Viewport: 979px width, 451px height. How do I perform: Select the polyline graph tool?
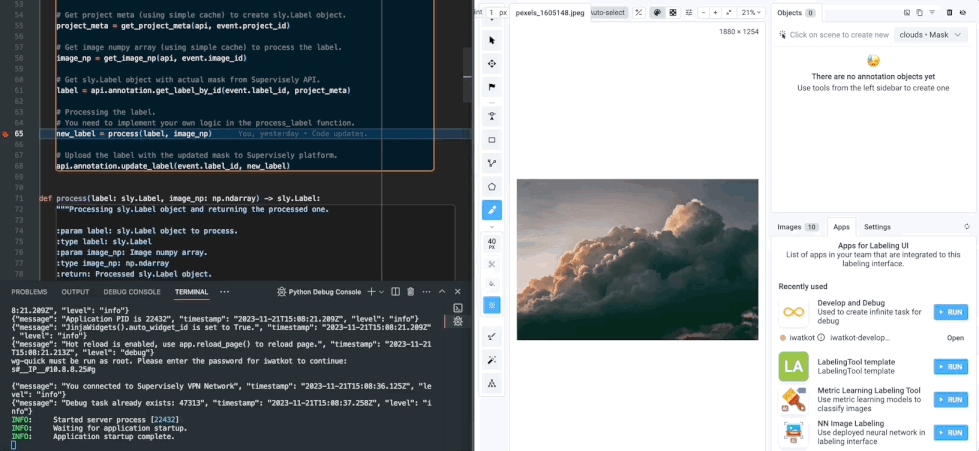492,164
